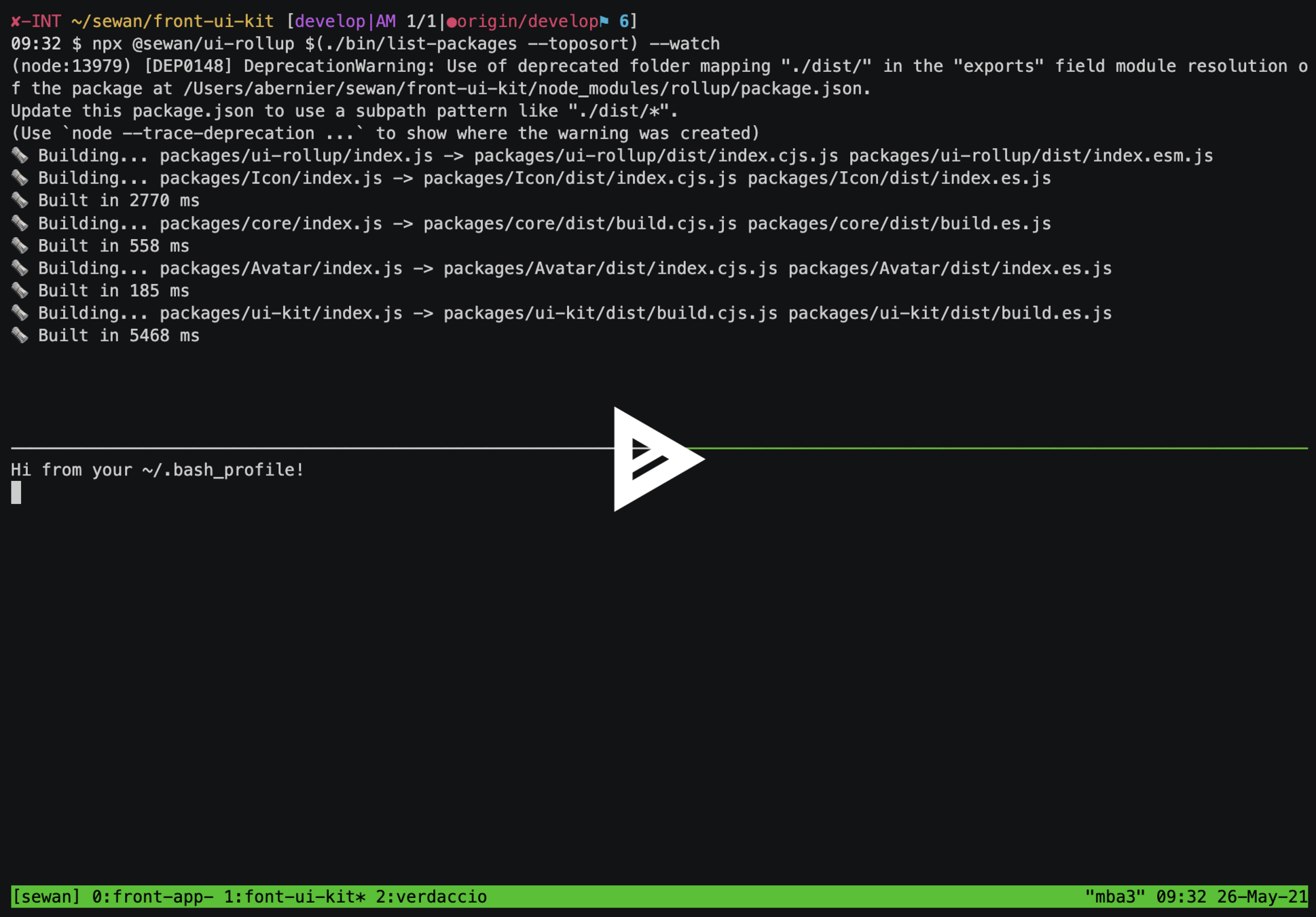
Task: Click the emoji beside the packages/Avatar Building line
Action: click(x=20, y=268)
